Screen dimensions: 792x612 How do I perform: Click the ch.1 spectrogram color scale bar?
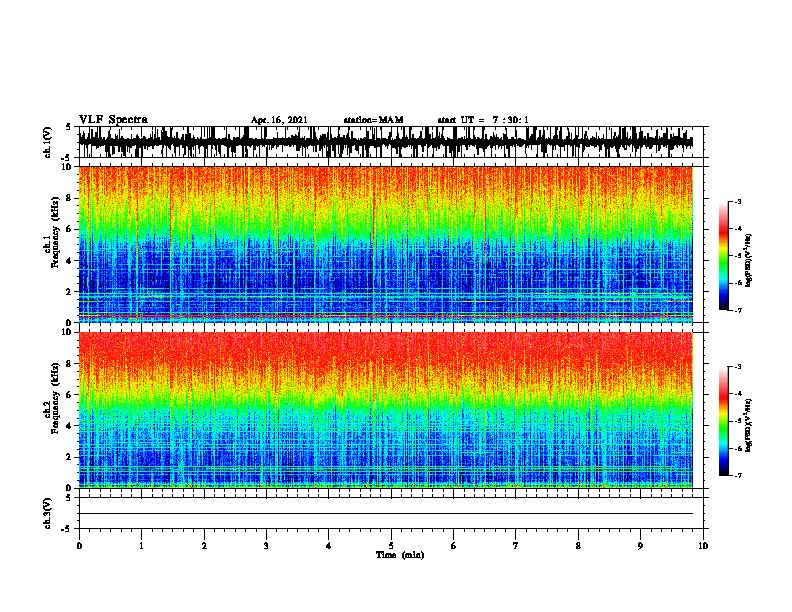pos(724,256)
